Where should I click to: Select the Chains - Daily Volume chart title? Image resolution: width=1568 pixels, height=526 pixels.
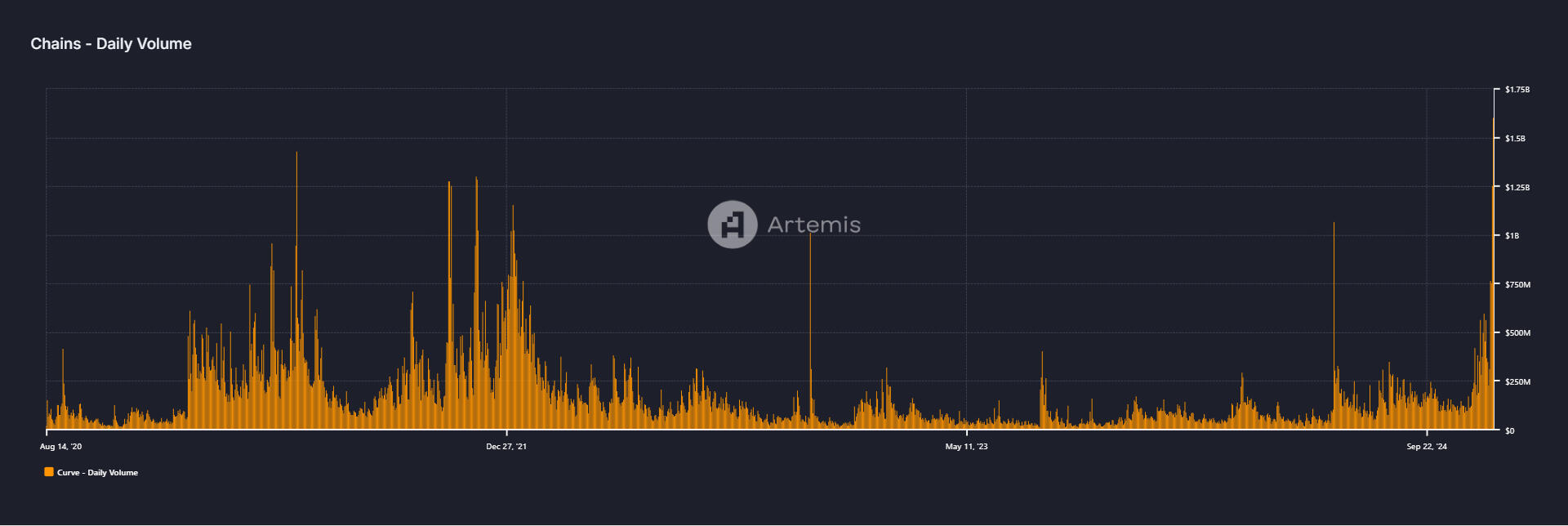(111, 44)
